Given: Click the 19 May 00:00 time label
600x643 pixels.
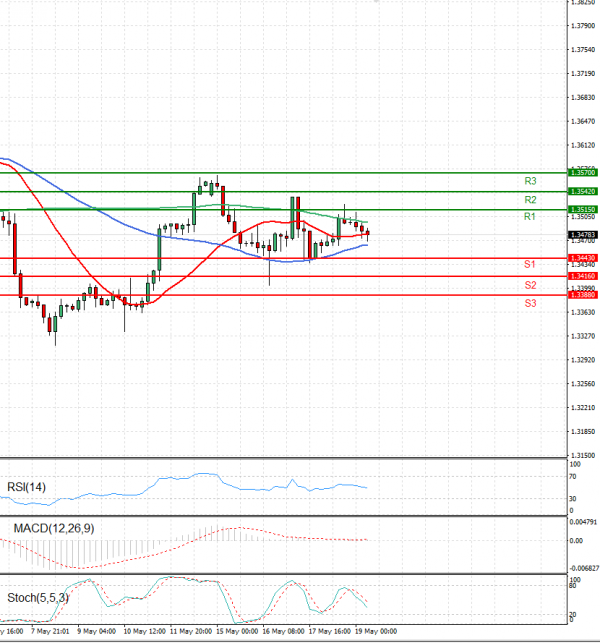Looking at the screenshot, I should 376,631.
